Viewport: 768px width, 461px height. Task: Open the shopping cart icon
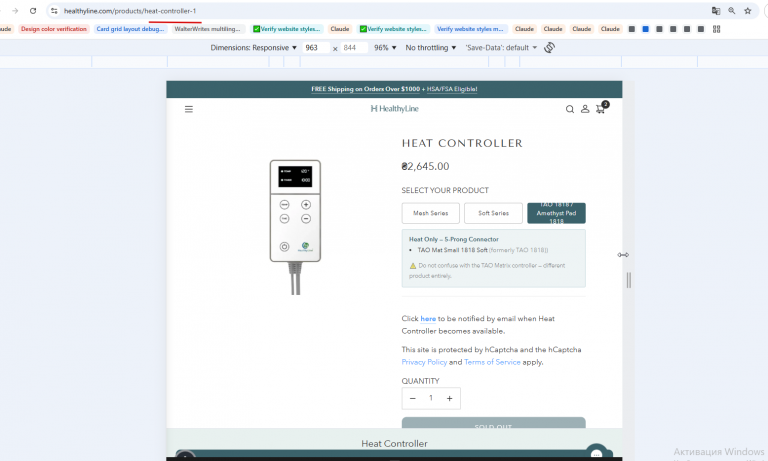600,109
